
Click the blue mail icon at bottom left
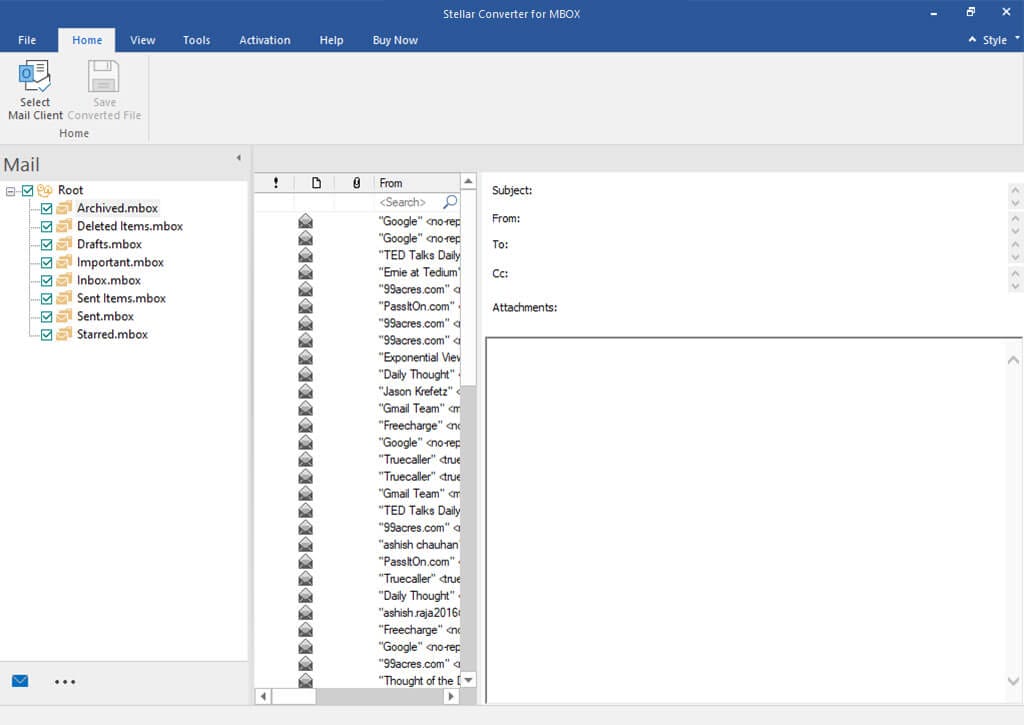[x=20, y=681]
